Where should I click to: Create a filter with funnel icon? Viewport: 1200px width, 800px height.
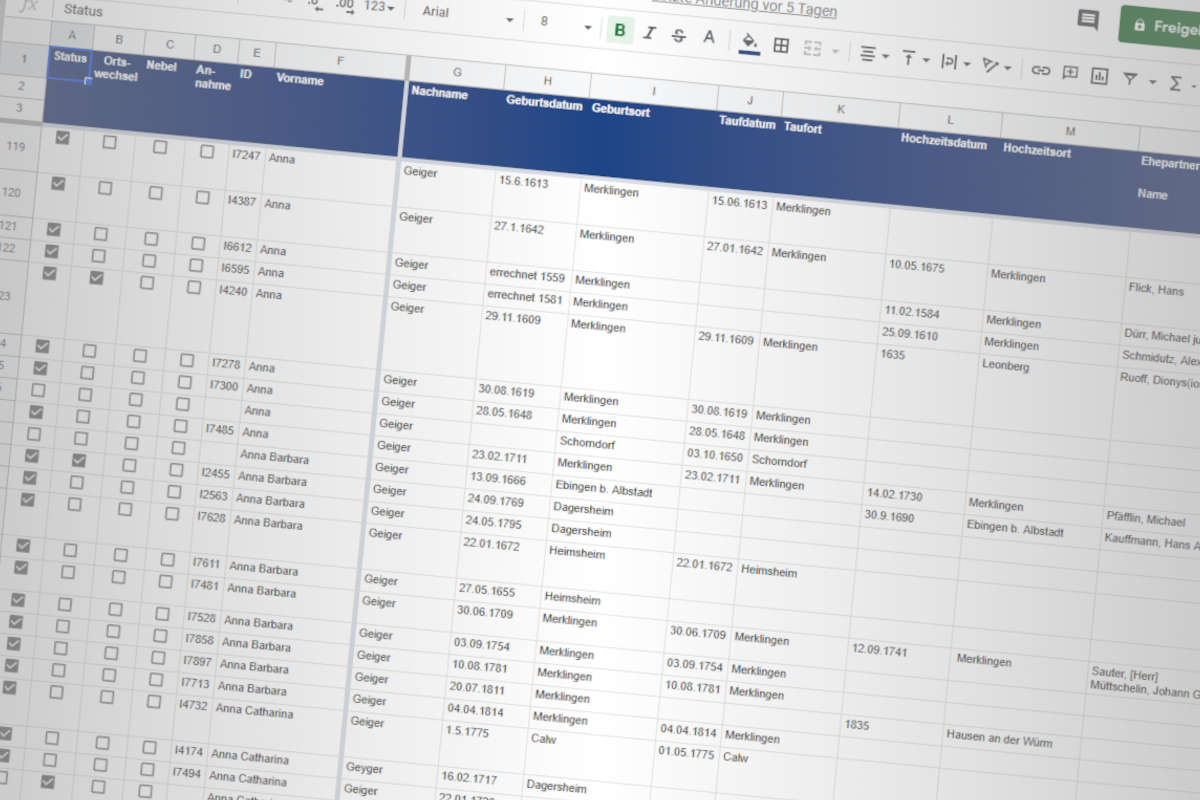click(x=1130, y=78)
